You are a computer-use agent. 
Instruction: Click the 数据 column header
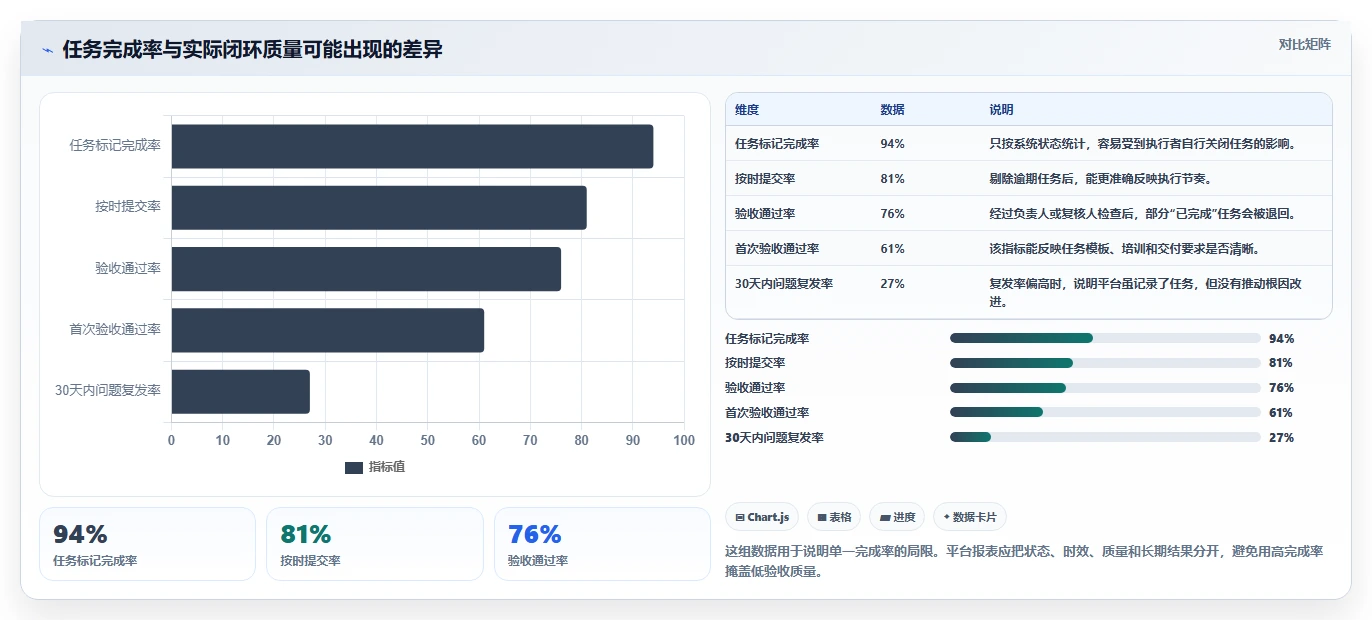pos(892,110)
